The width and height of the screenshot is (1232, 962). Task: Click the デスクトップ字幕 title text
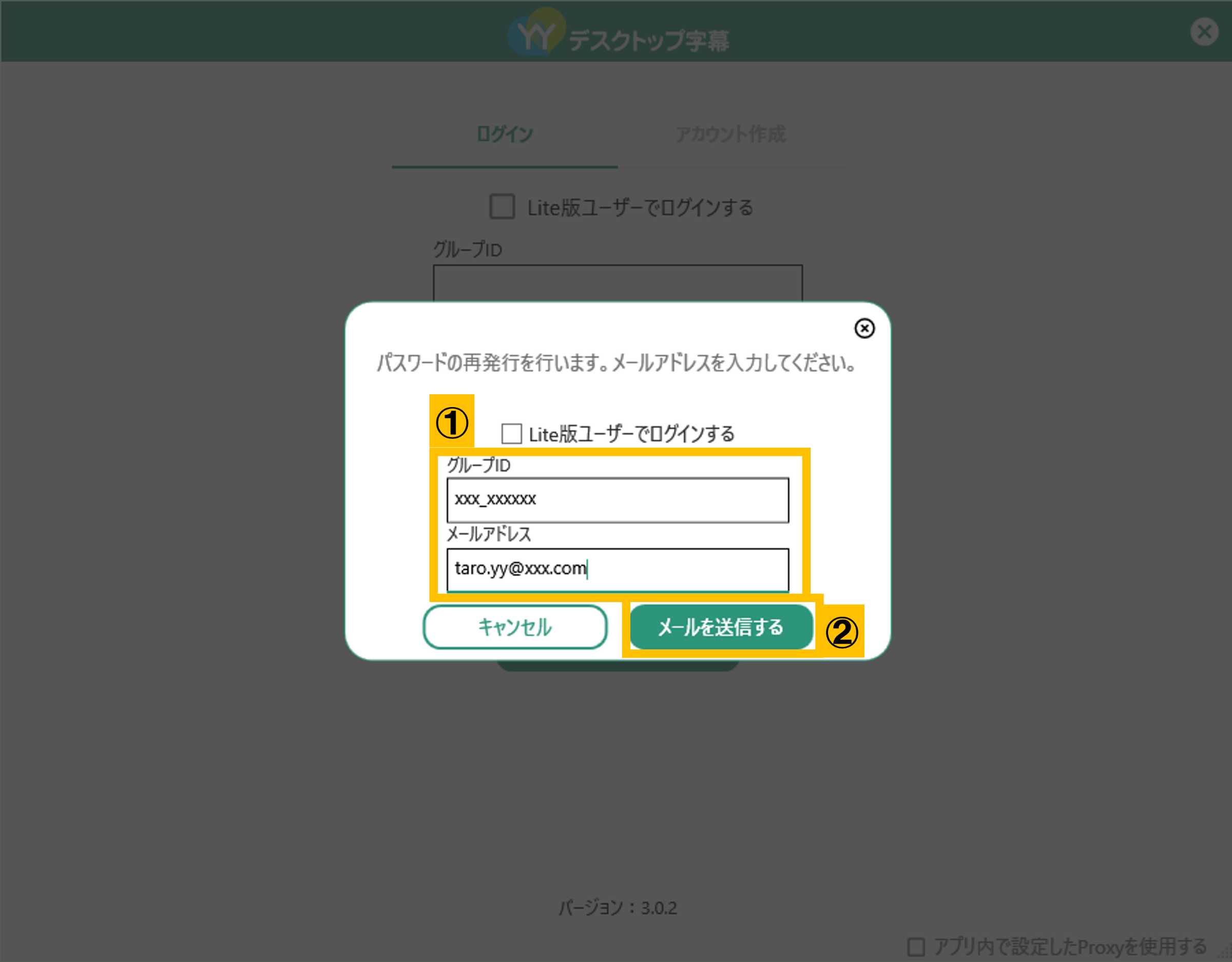coord(649,41)
